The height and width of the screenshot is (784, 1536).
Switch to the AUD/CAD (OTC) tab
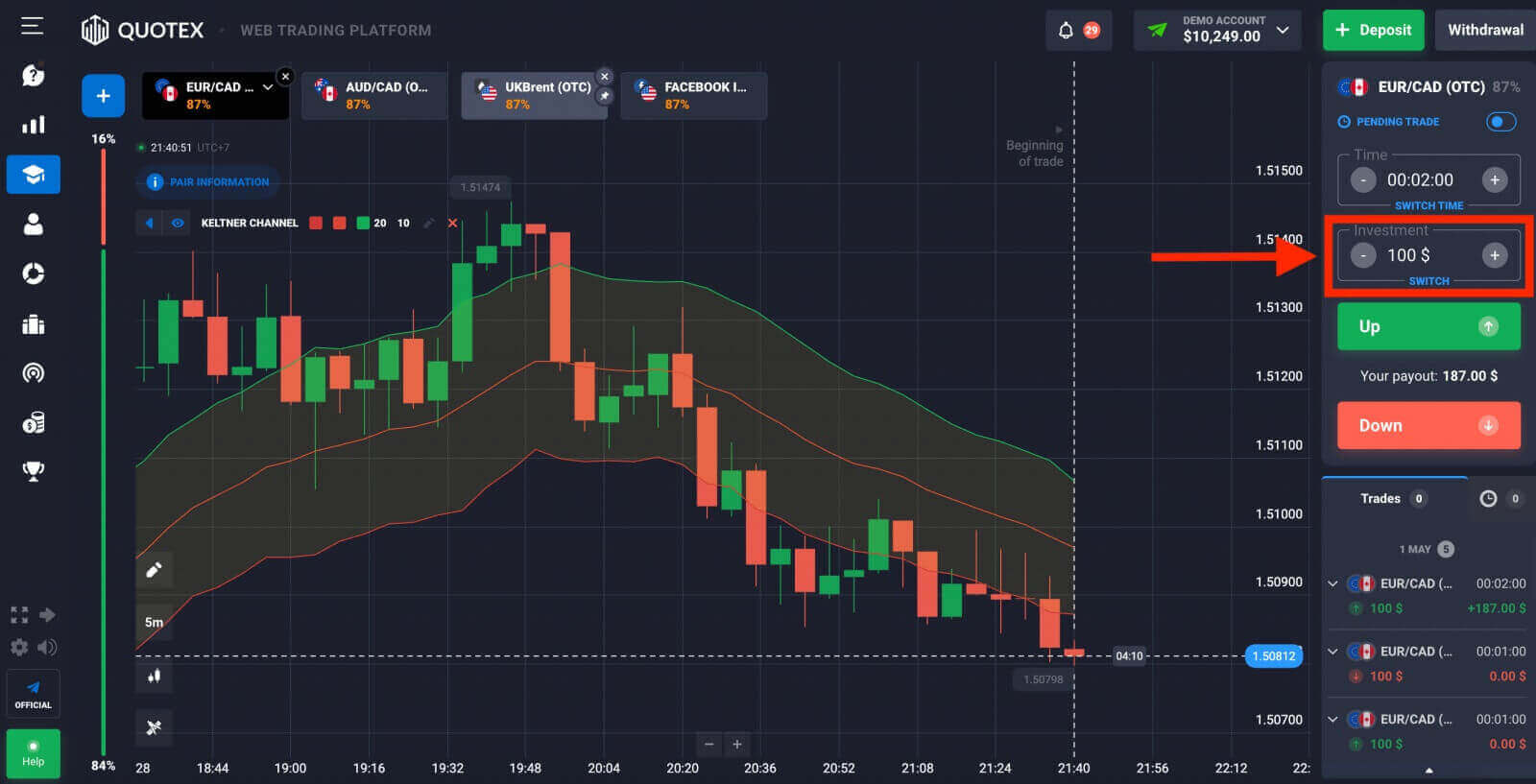374,95
